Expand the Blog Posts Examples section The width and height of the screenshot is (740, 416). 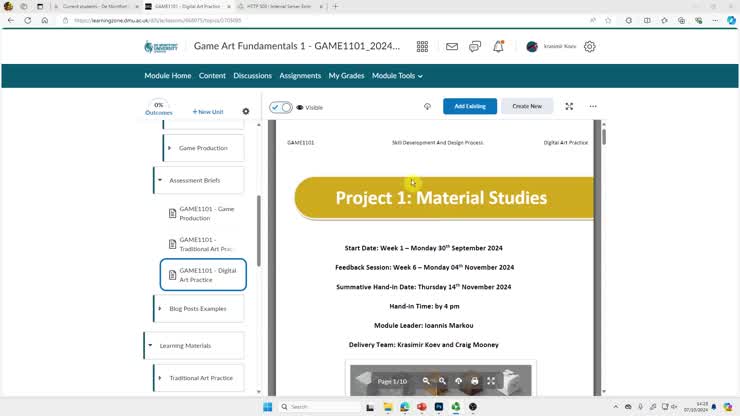pos(160,309)
